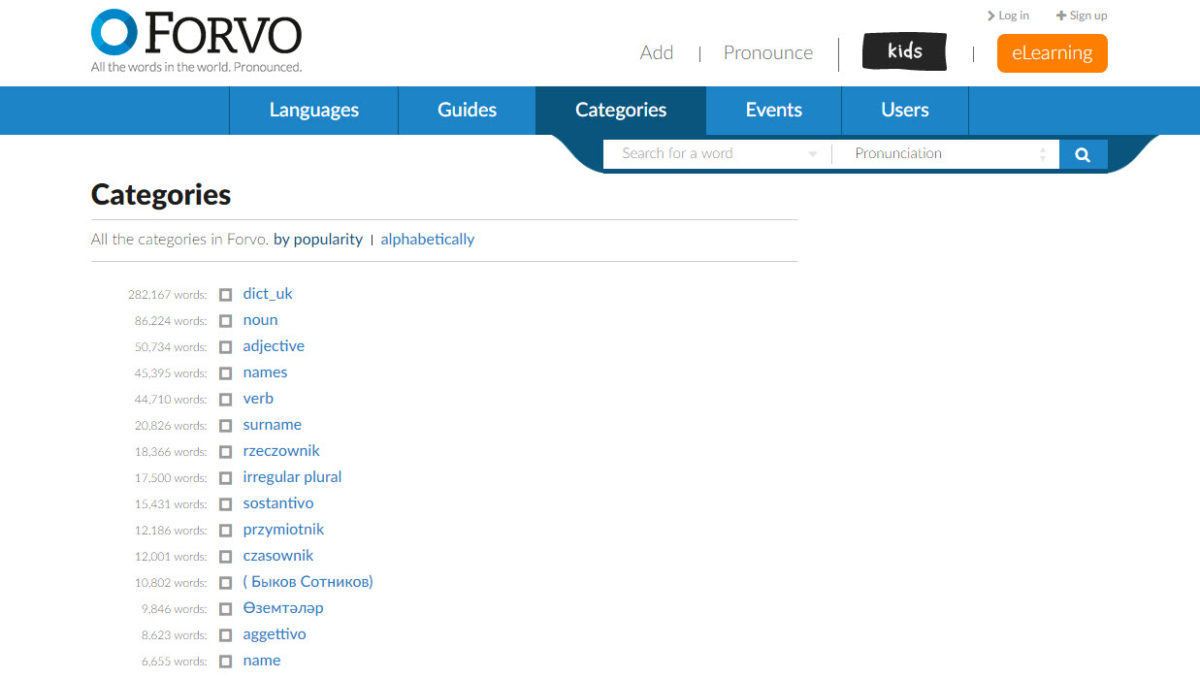1200x679 pixels.
Task: Open the Add link in header
Action: (x=656, y=53)
